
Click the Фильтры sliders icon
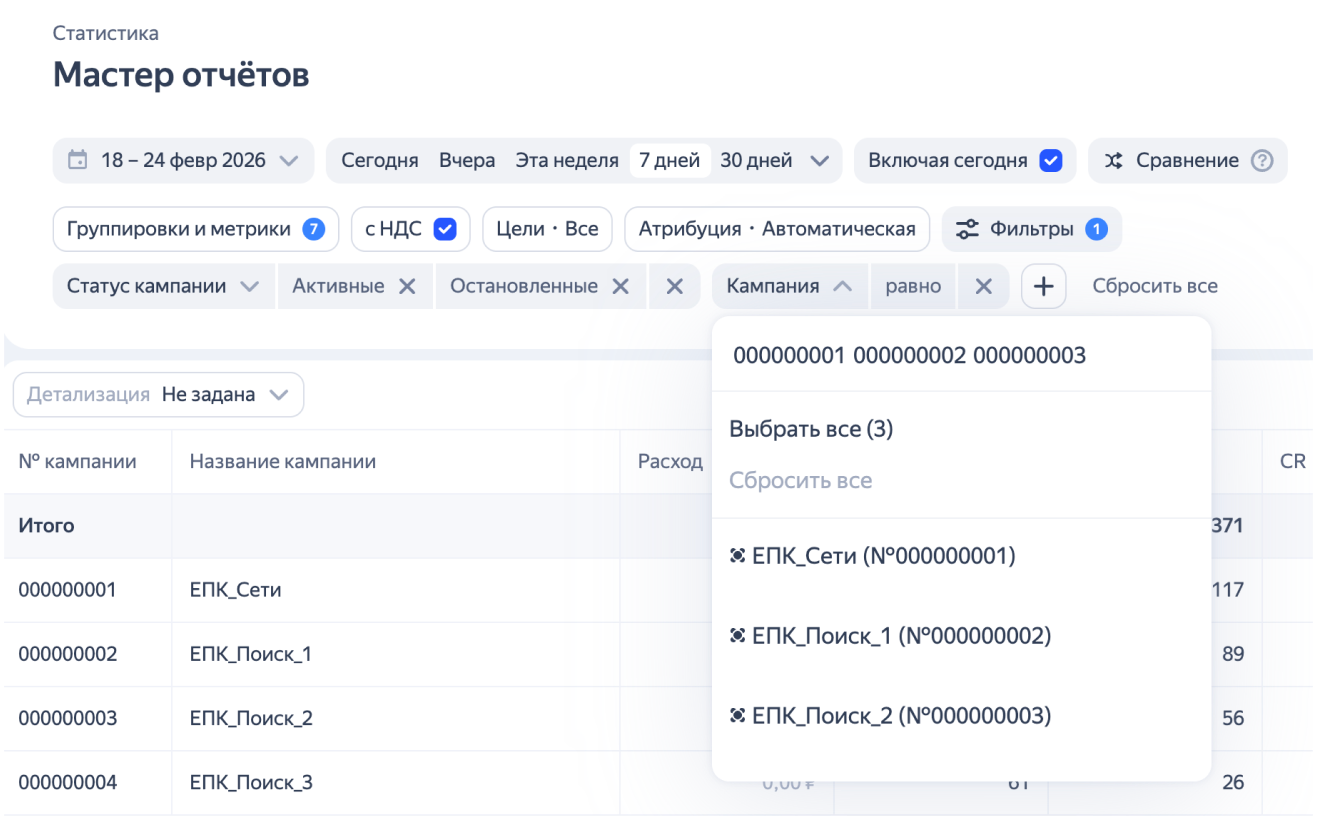tap(967, 229)
